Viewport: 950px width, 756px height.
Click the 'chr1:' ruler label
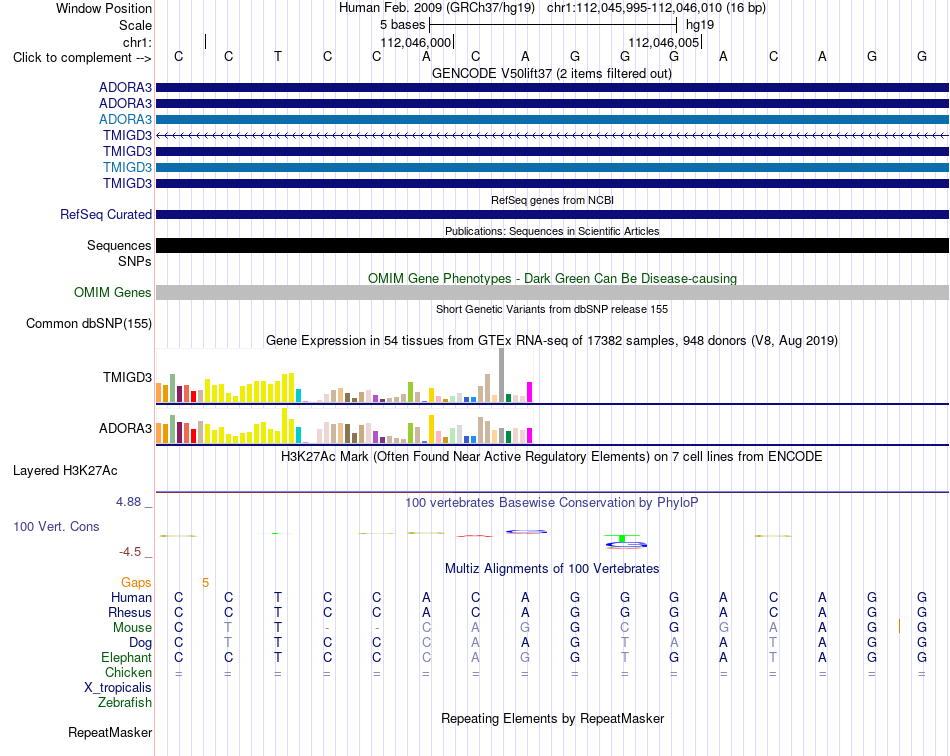137,42
